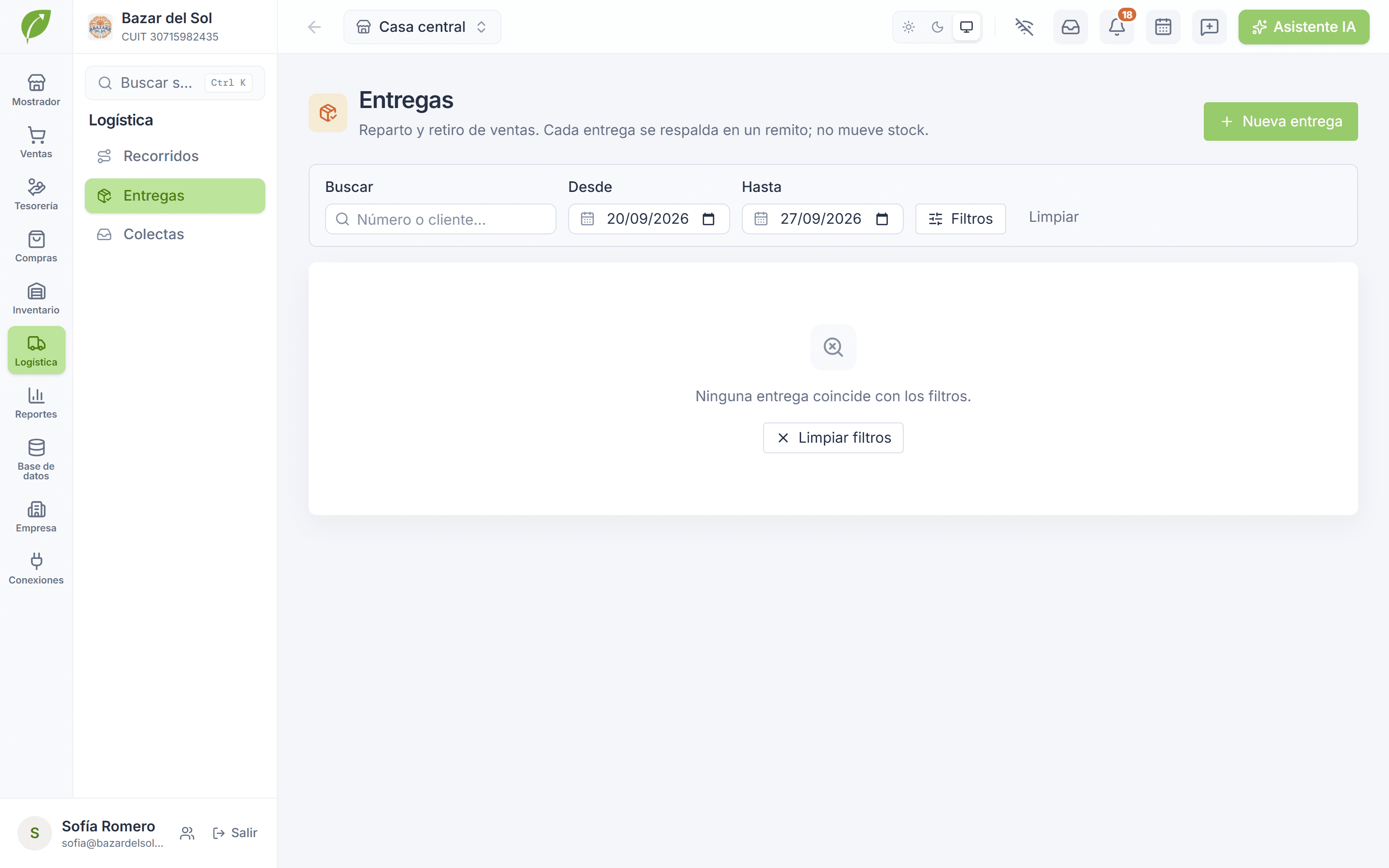The height and width of the screenshot is (868, 1389).
Task: Open Recorridos in Logística menu
Action: click(x=175, y=156)
